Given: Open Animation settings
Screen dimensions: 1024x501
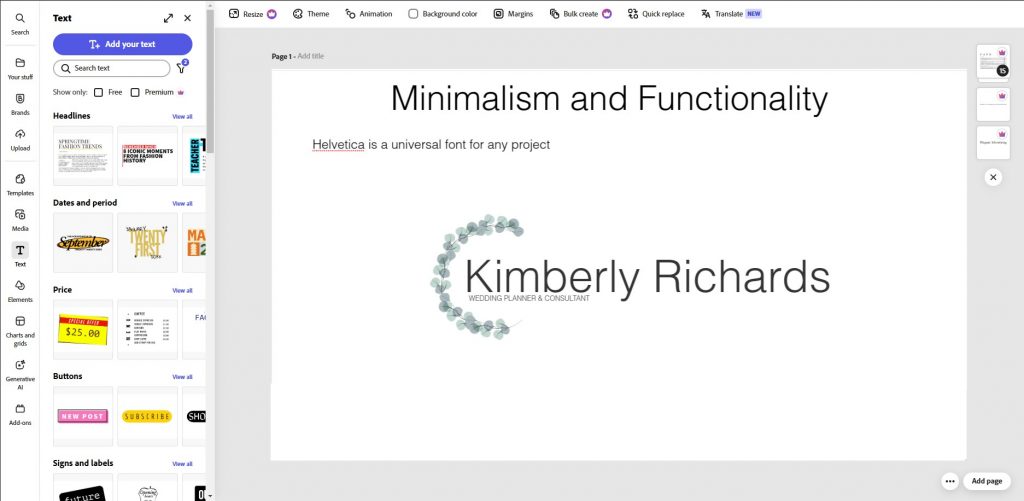Looking at the screenshot, I should point(369,14).
